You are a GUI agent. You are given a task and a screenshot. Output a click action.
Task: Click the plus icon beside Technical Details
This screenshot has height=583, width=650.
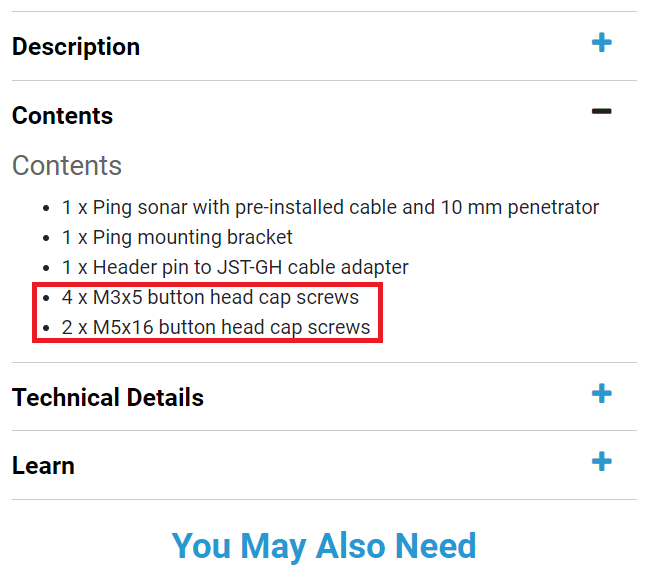click(601, 393)
